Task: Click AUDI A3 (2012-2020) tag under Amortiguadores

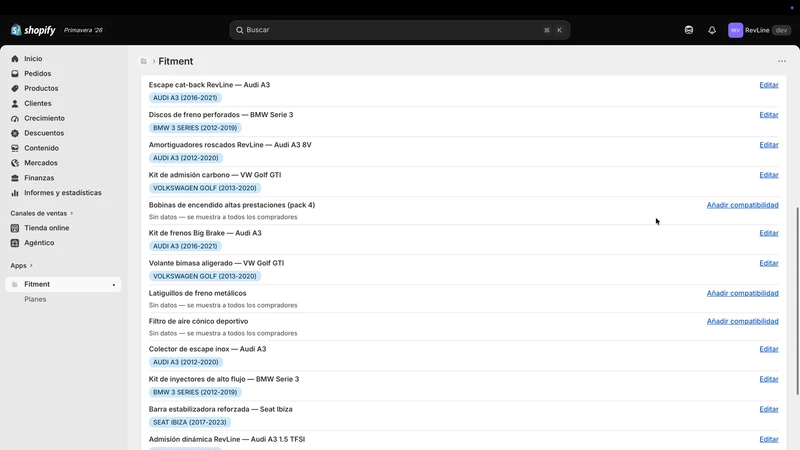Action: coord(186,158)
